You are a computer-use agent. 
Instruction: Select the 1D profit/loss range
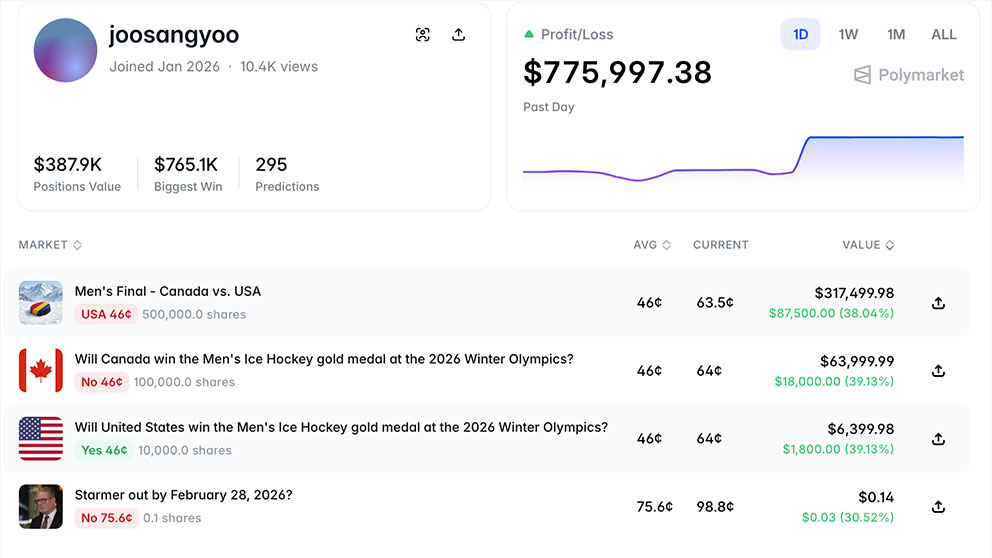point(800,34)
